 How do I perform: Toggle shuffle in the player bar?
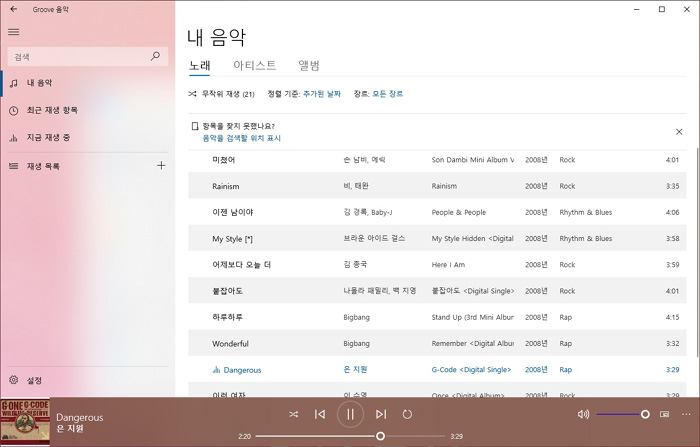point(293,414)
